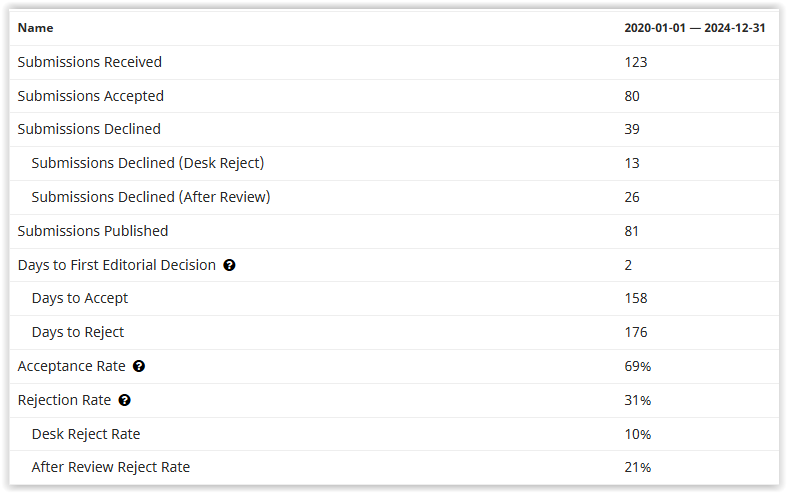Click the Submissions Published row label
This screenshot has height=493, width=787.
[x=93, y=231]
